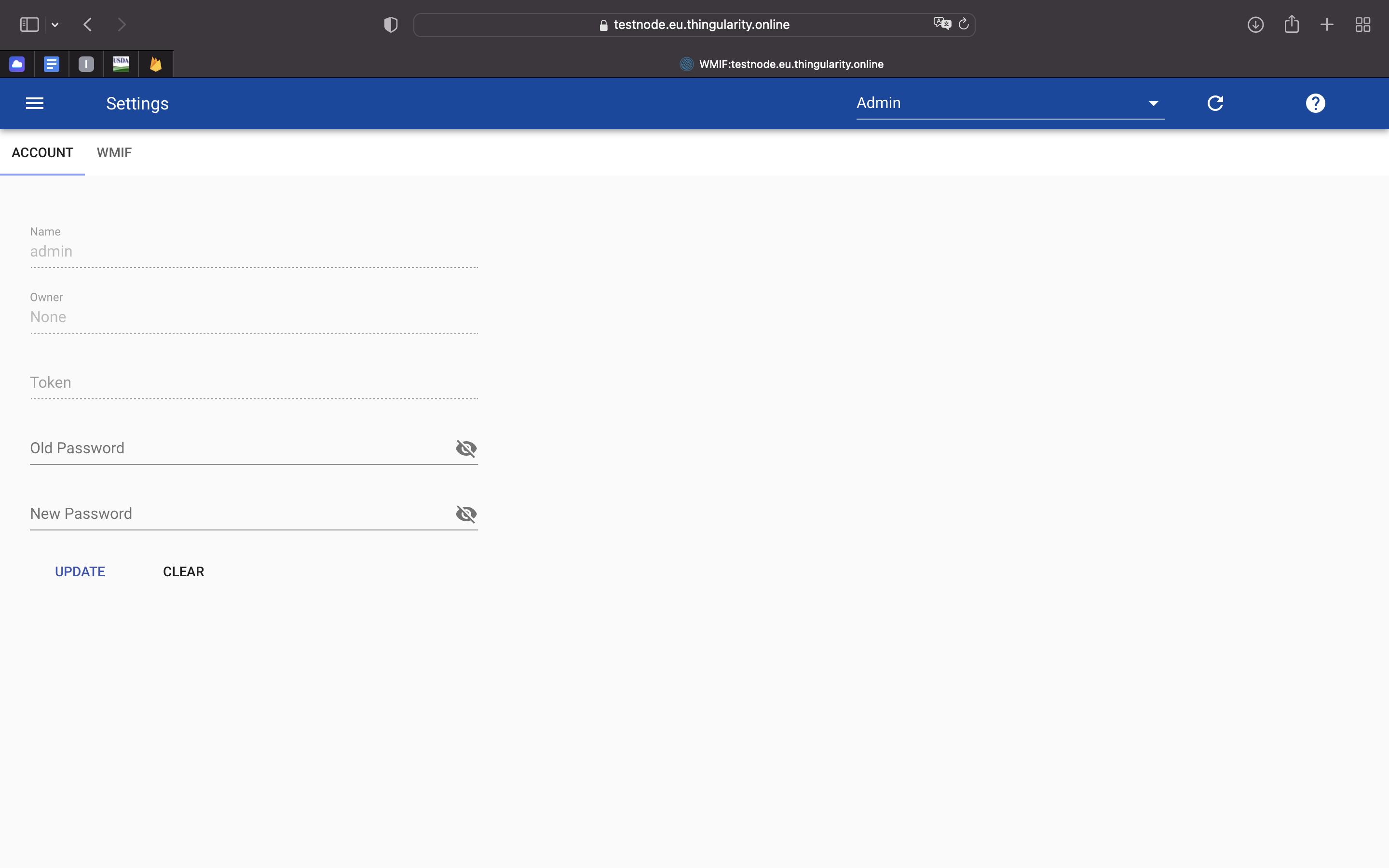The width and height of the screenshot is (1389, 868).
Task: Open the hamburger navigation menu
Action: [x=34, y=103]
